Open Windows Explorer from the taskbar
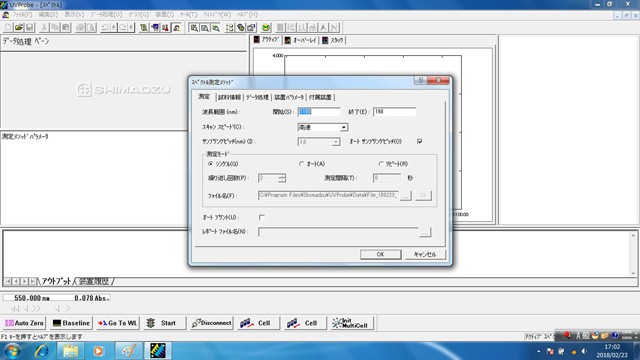640x360 pixels. coord(71,351)
